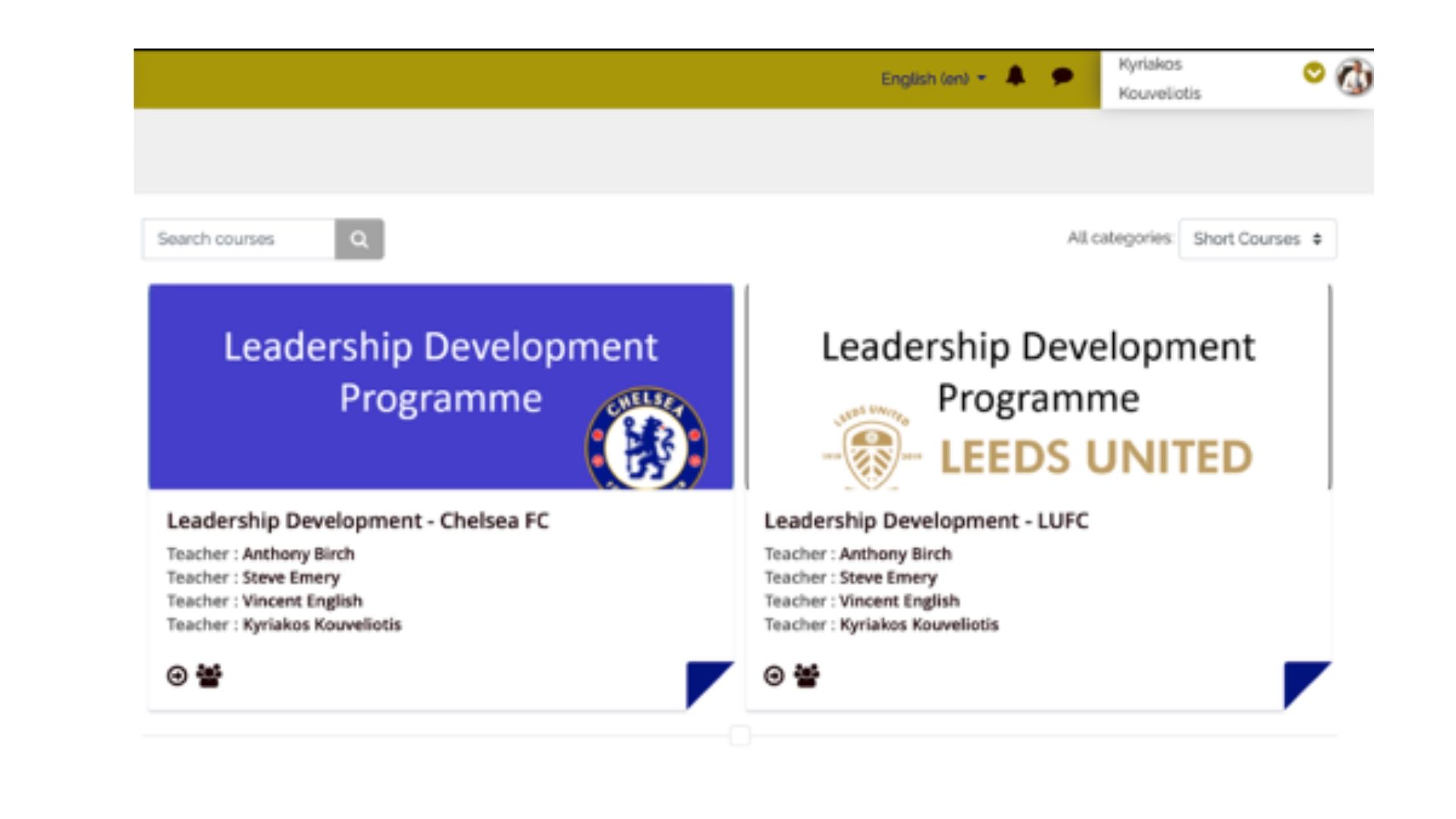Open the Leeds United programme banner image
Viewport: 1456px width, 819px height.
[1038, 387]
